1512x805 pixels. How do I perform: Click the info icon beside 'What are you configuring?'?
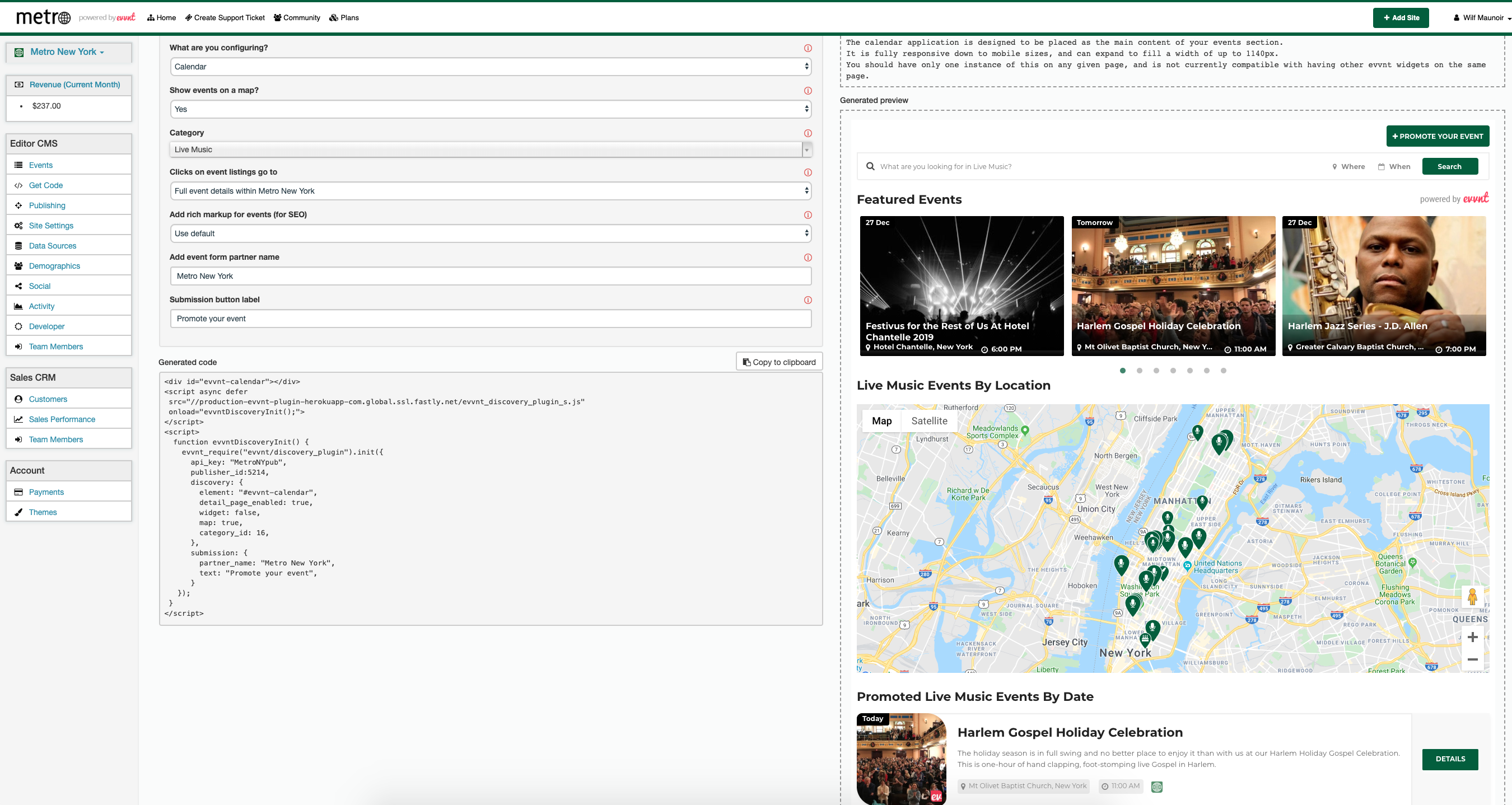click(x=808, y=48)
